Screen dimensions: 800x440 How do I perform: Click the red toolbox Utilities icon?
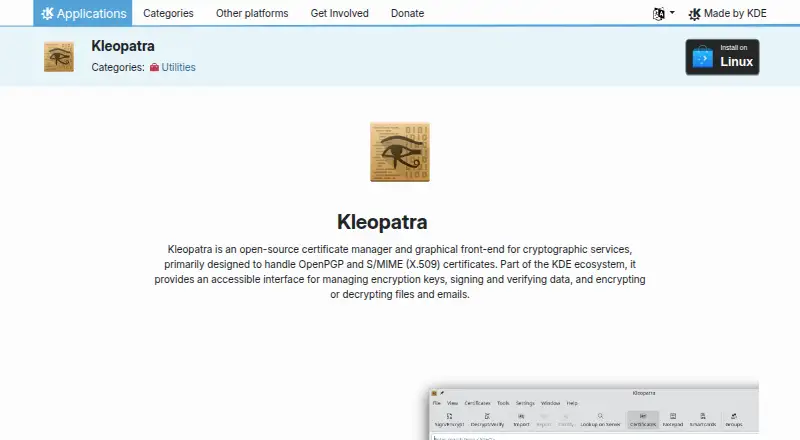[x=154, y=67]
